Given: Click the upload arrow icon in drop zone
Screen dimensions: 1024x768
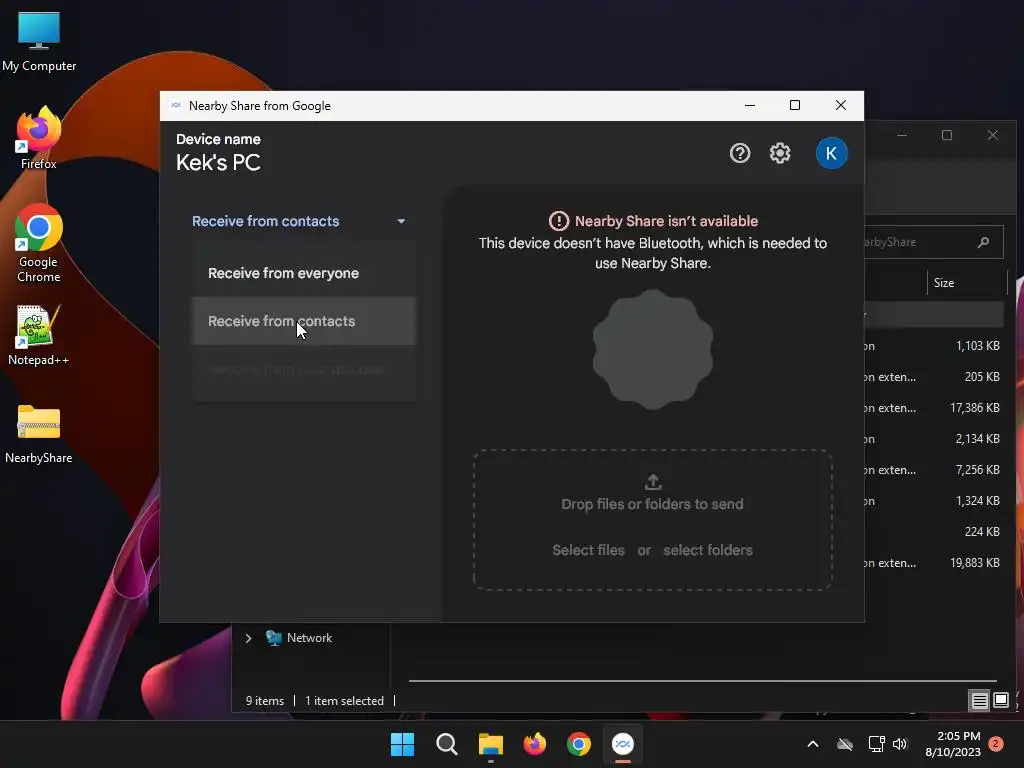Looking at the screenshot, I should pyautogui.click(x=652, y=482).
